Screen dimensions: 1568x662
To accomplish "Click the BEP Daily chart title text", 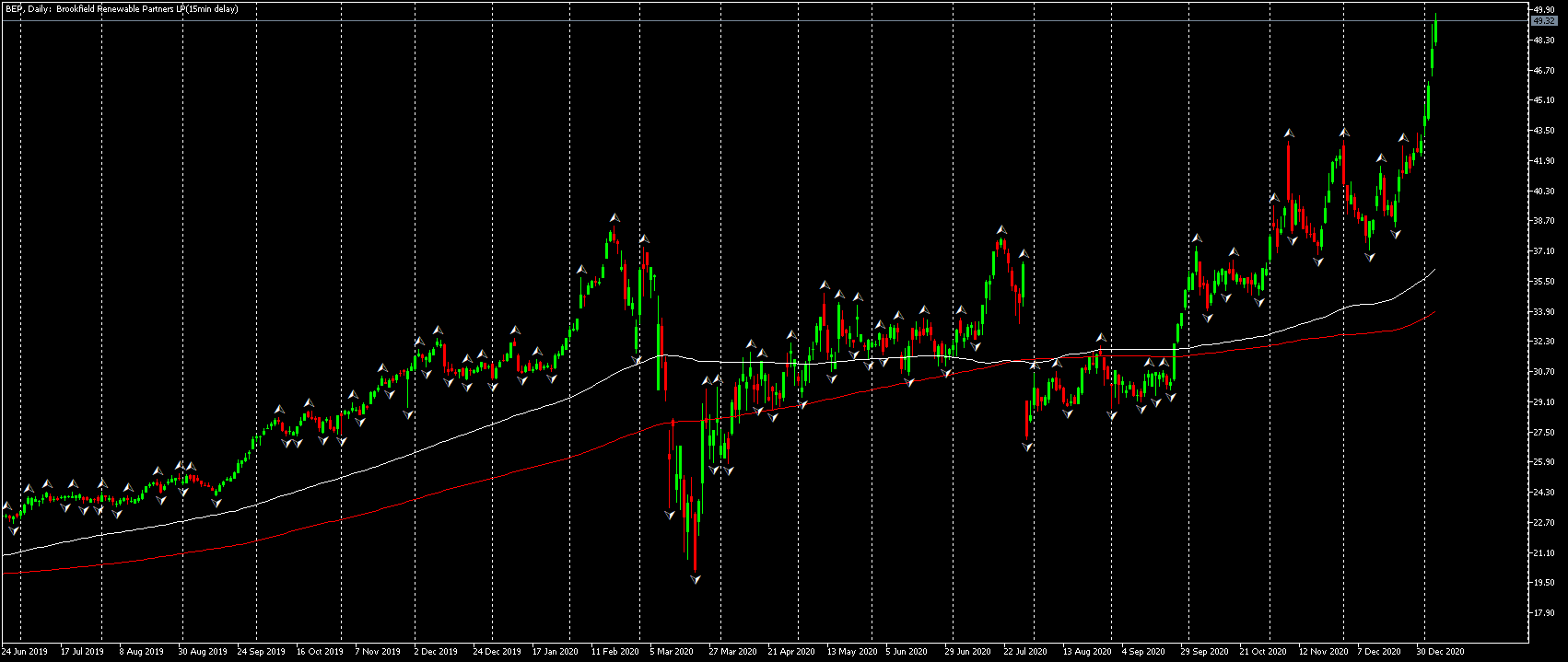I will 120,9.
